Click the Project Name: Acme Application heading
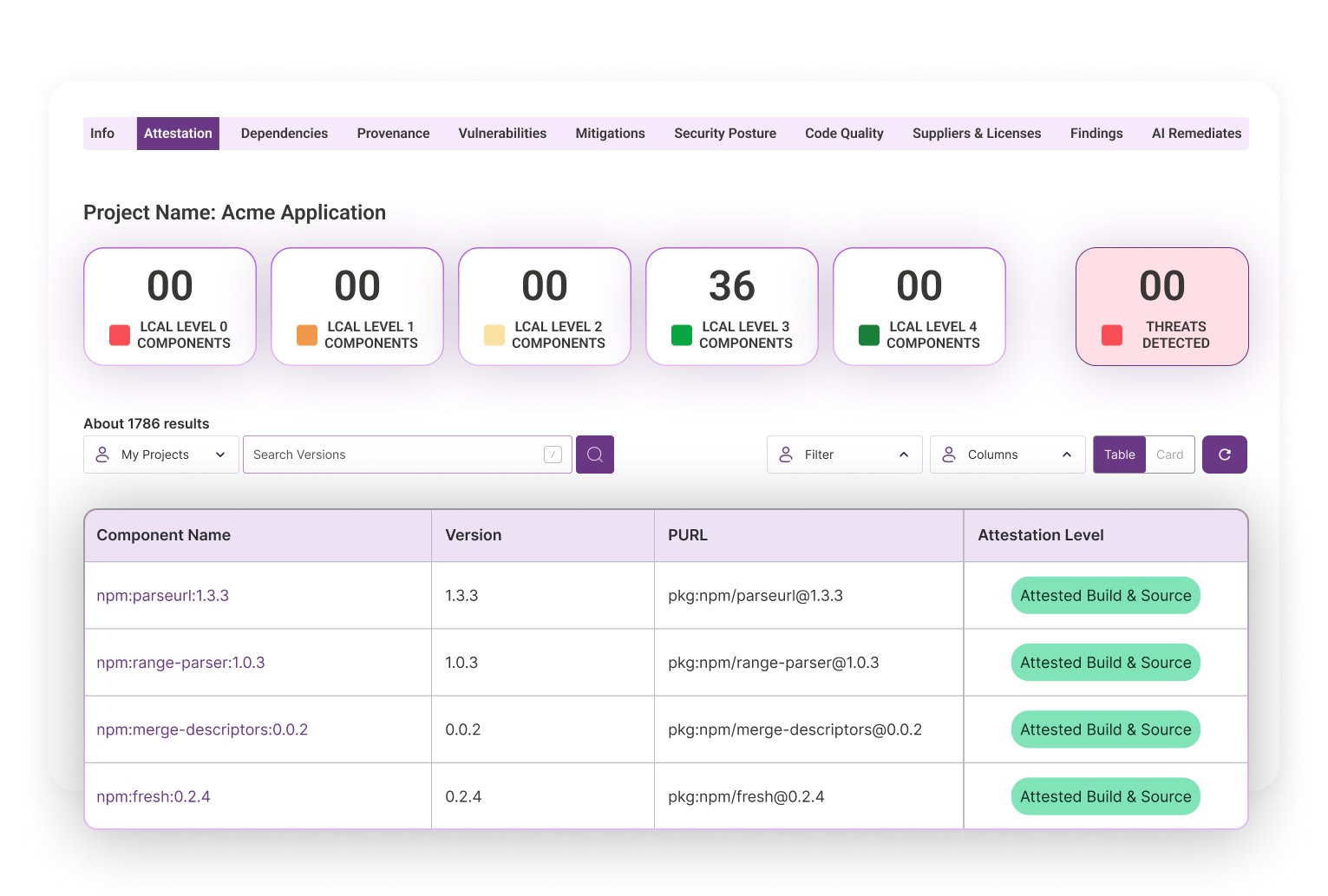The height and width of the screenshot is (896, 1328). click(x=234, y=213)
